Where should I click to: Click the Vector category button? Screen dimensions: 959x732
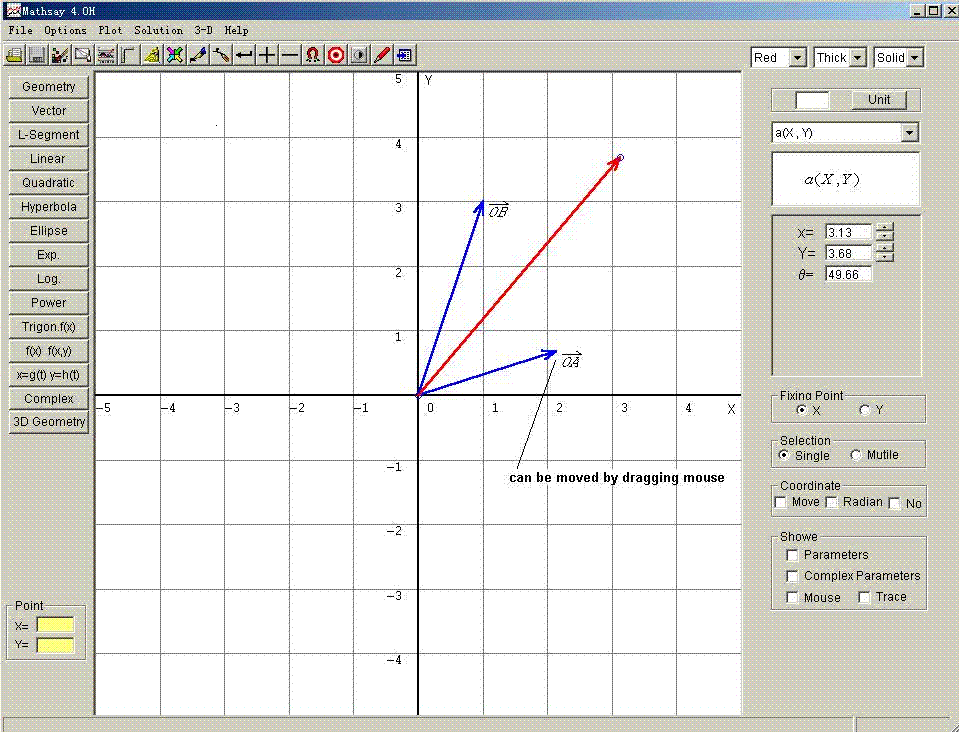49,111
